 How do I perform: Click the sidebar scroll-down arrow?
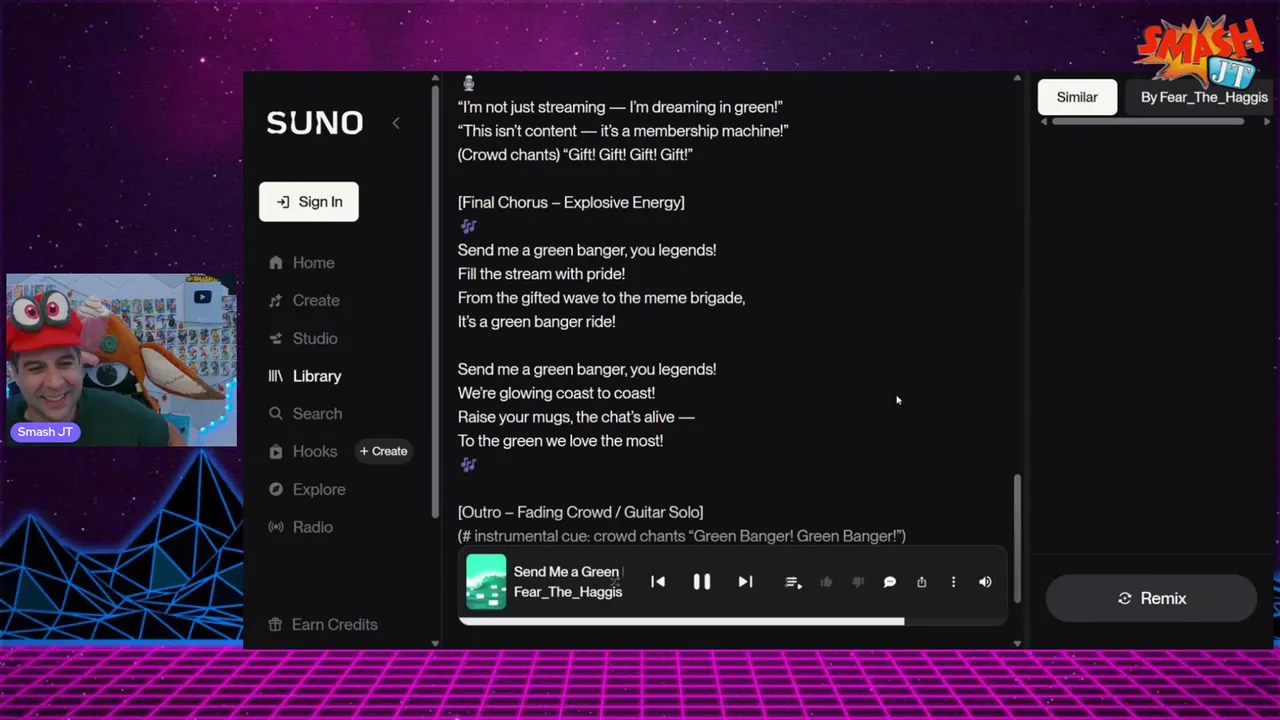435,643
